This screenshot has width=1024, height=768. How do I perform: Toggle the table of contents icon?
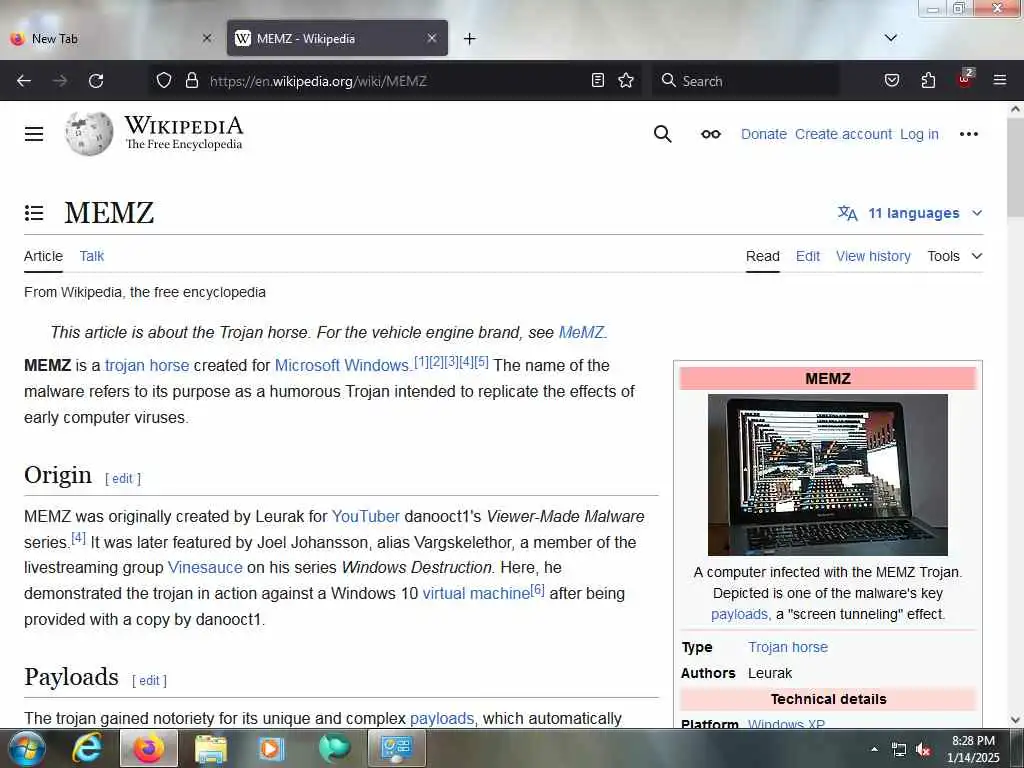click(34, 213)
